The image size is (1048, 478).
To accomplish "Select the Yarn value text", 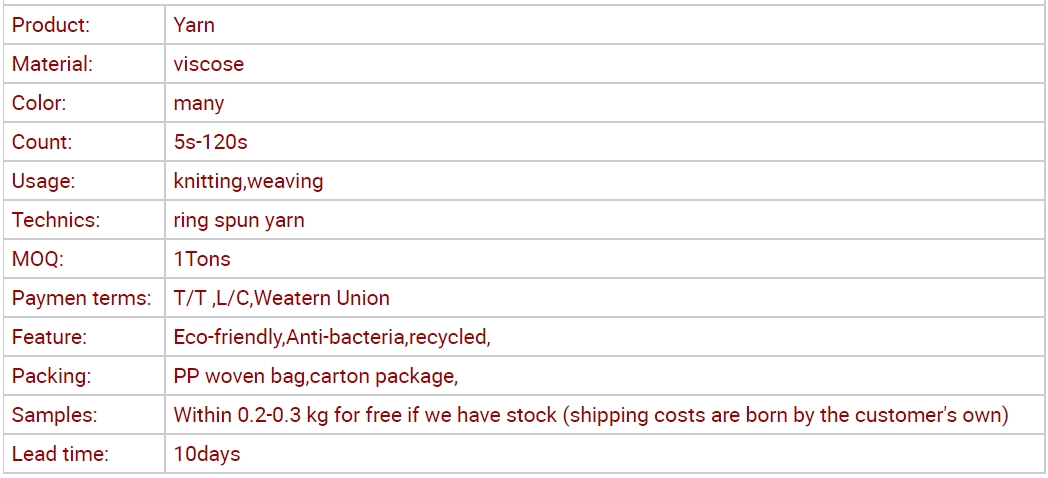I will (194, 25).
